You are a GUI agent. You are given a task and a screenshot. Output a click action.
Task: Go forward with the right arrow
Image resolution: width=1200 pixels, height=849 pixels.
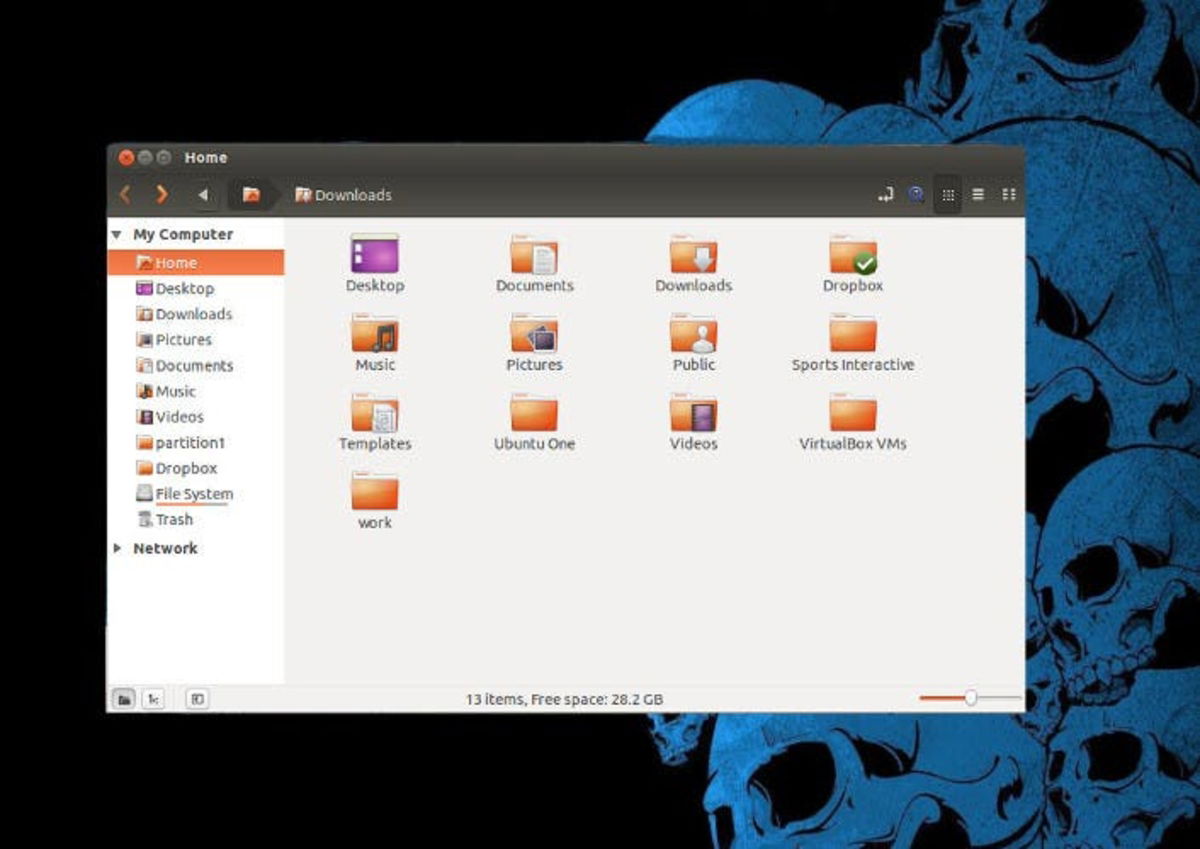162,195
